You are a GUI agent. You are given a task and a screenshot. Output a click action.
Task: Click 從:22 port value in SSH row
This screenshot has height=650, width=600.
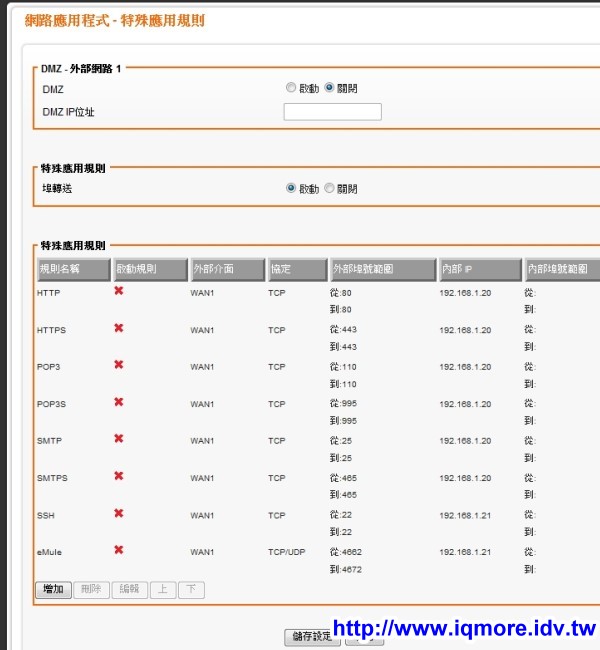pyautogui.click(x=340, y=515)
